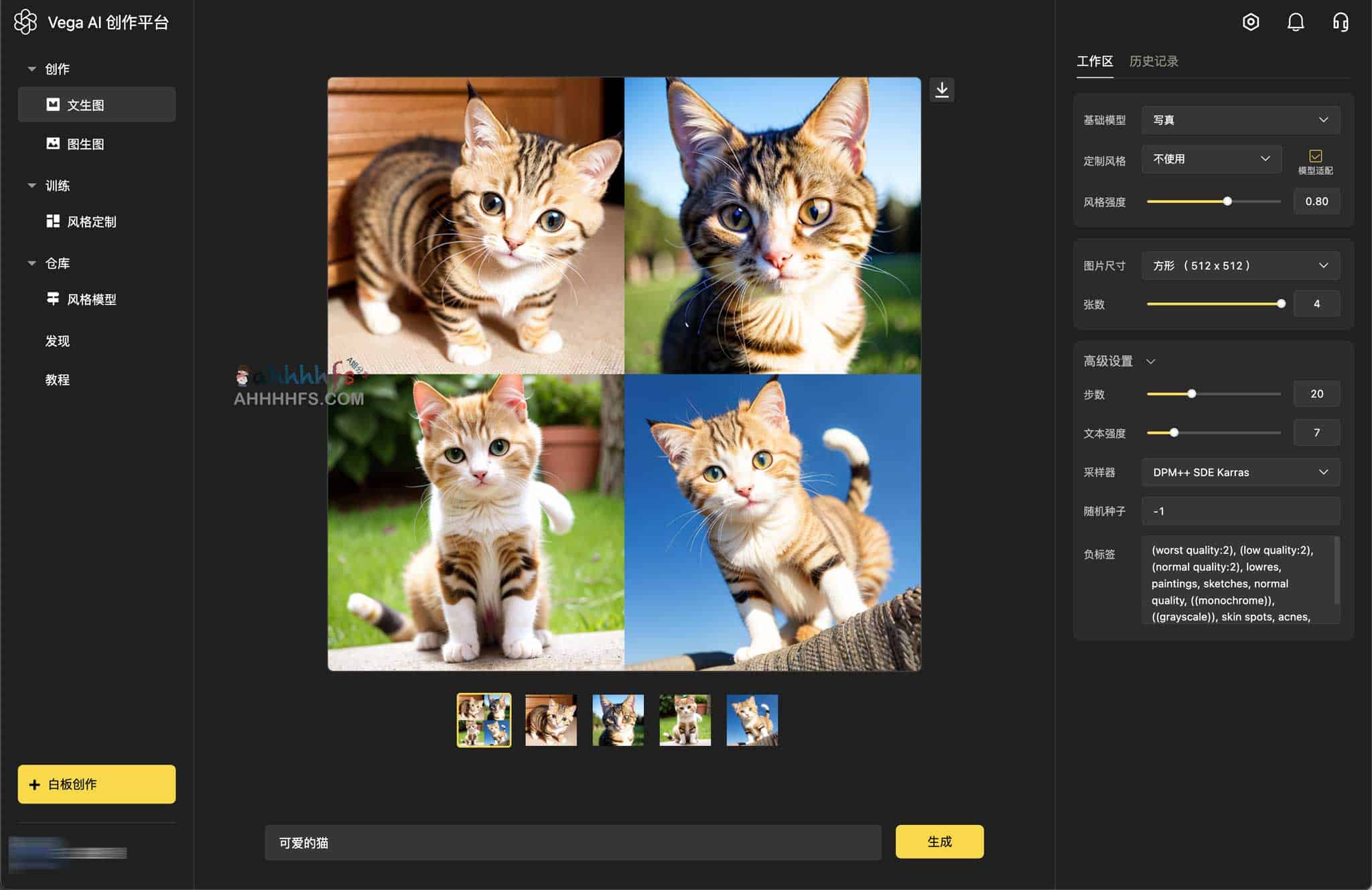The height and width of the screenshot is (890, 1372).
Task: Click the customer support headset icon
Action: (1340, 22)
